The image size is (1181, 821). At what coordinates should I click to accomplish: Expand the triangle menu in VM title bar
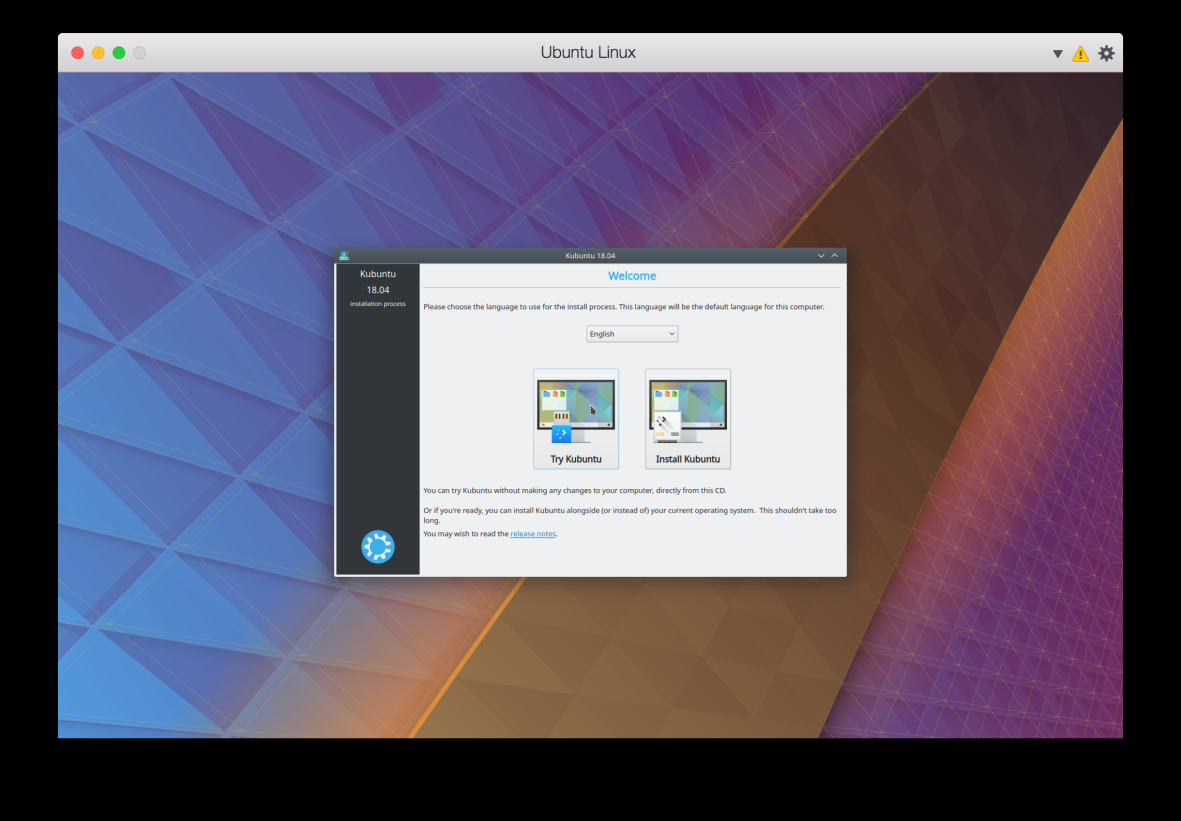1057,54
